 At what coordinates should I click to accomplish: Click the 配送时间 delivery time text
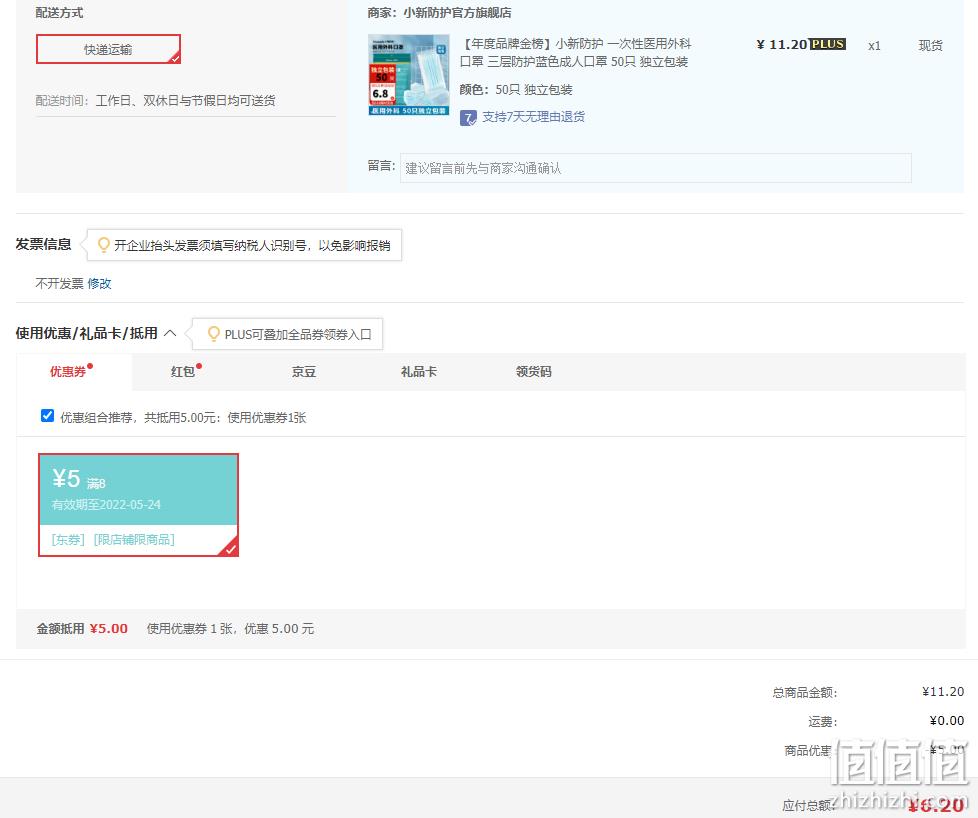(155, 100)
